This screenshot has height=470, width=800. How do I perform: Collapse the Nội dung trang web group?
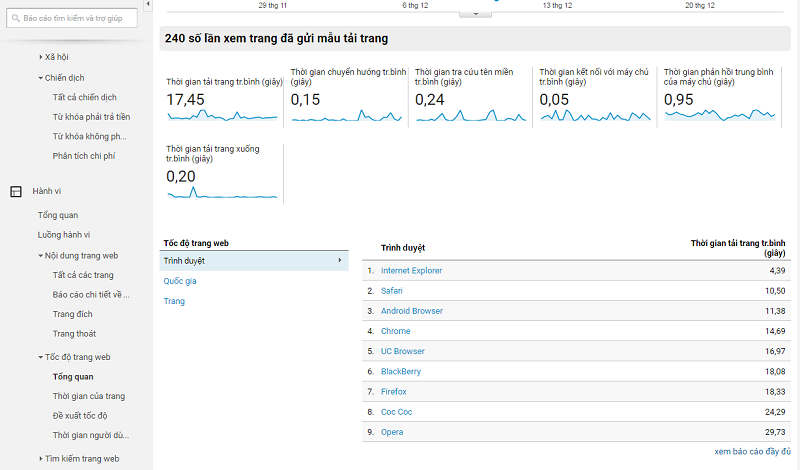click(x=41, y=256)
